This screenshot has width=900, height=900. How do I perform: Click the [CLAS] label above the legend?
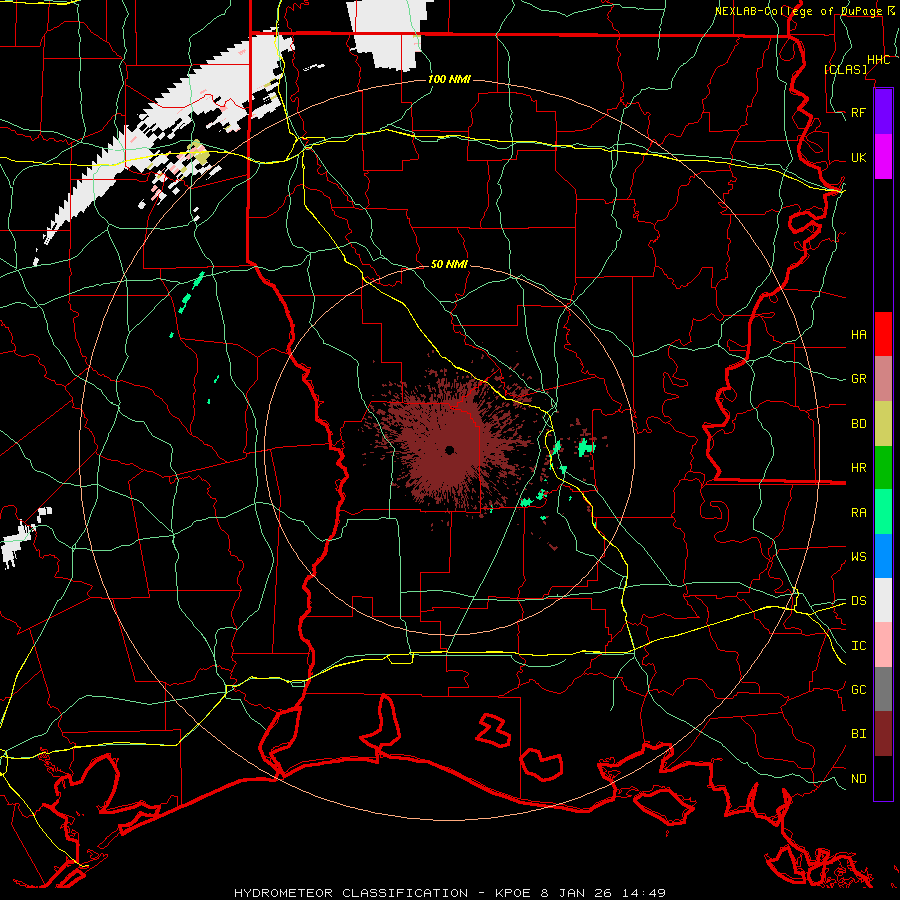point(845,69)
